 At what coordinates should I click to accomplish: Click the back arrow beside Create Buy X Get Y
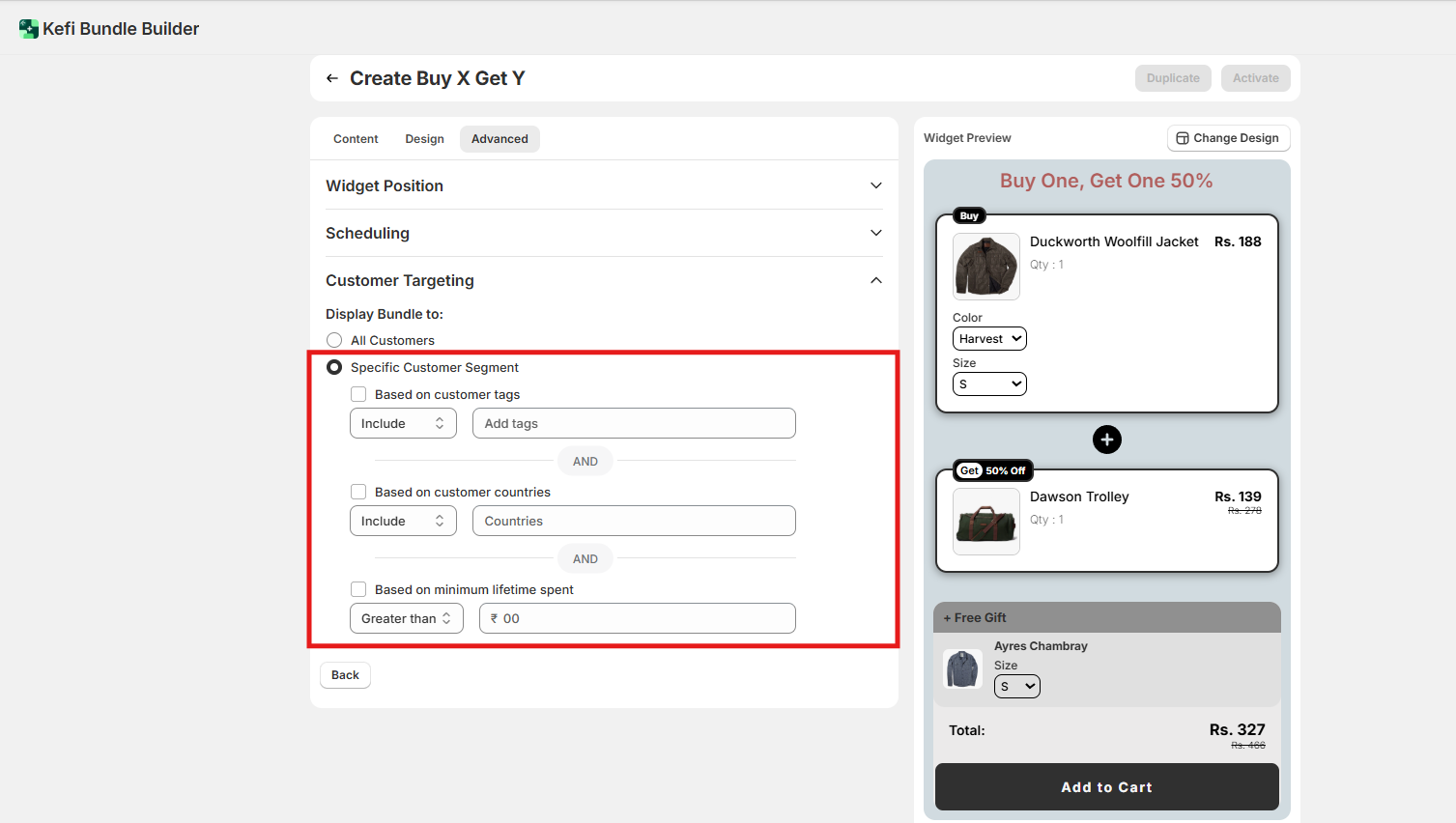[332, 78]
